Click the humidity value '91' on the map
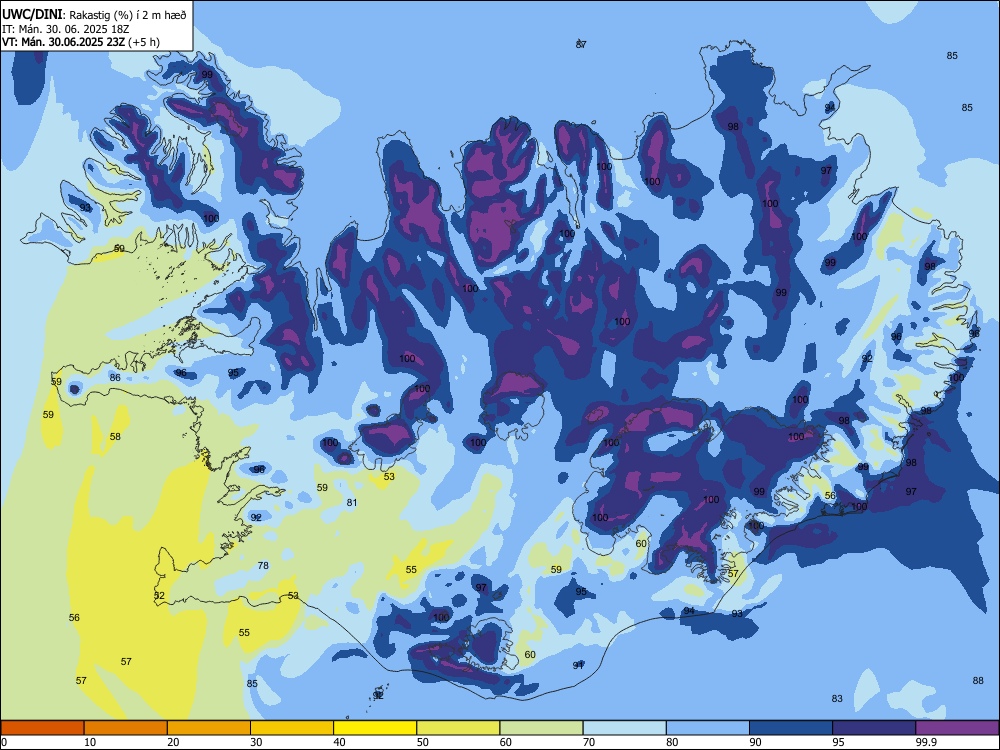The width and height of the screenshot is (1000, 750). pos(578,665)
